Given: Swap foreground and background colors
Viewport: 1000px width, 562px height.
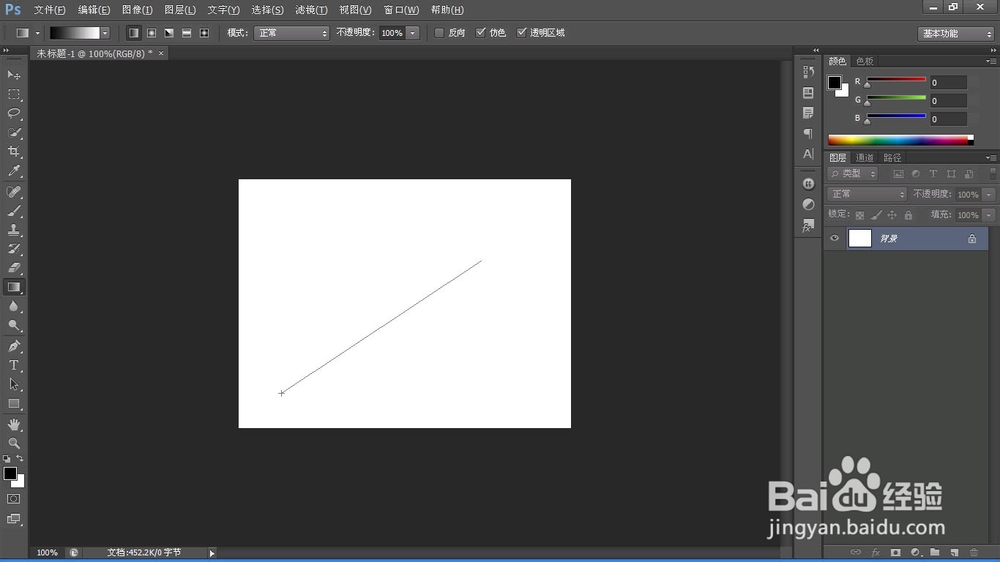Looking at the screenshot, I should [20, 459].
